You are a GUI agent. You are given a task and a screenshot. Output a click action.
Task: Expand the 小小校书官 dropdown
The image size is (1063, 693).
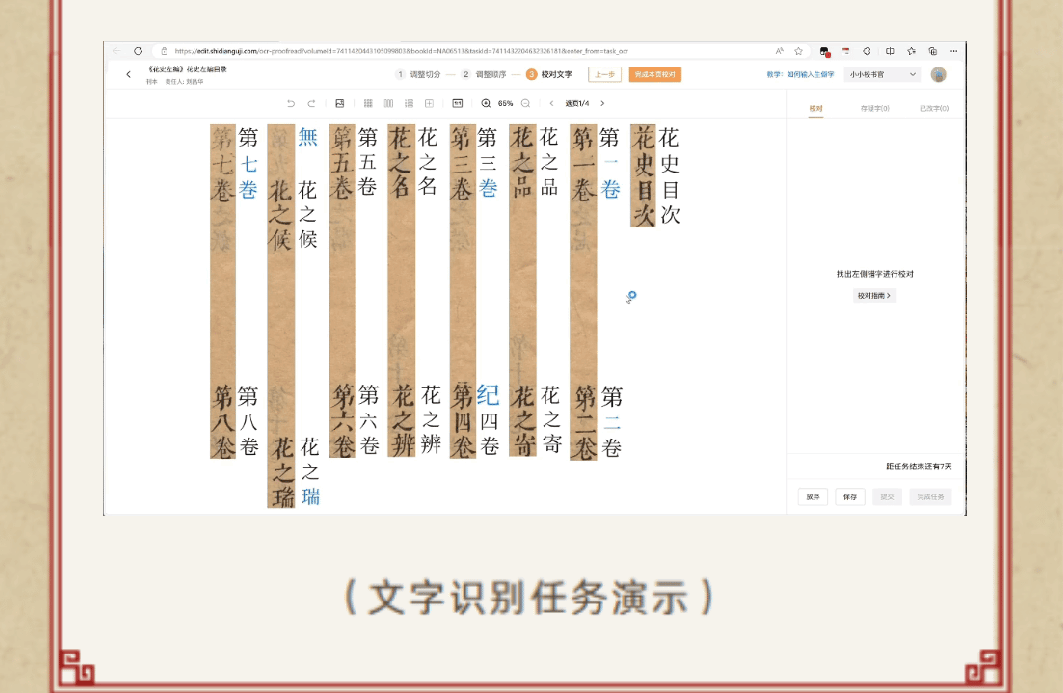click(x=883, y=75)
